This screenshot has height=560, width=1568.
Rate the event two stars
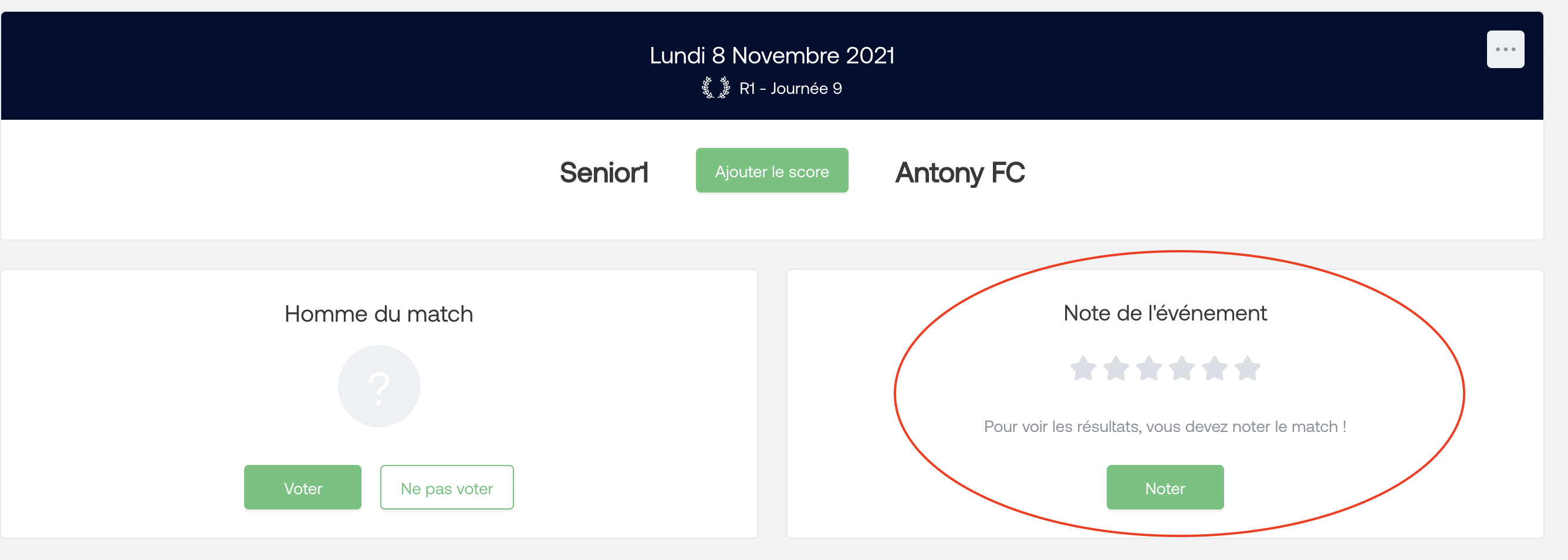tap(1116, 368)
